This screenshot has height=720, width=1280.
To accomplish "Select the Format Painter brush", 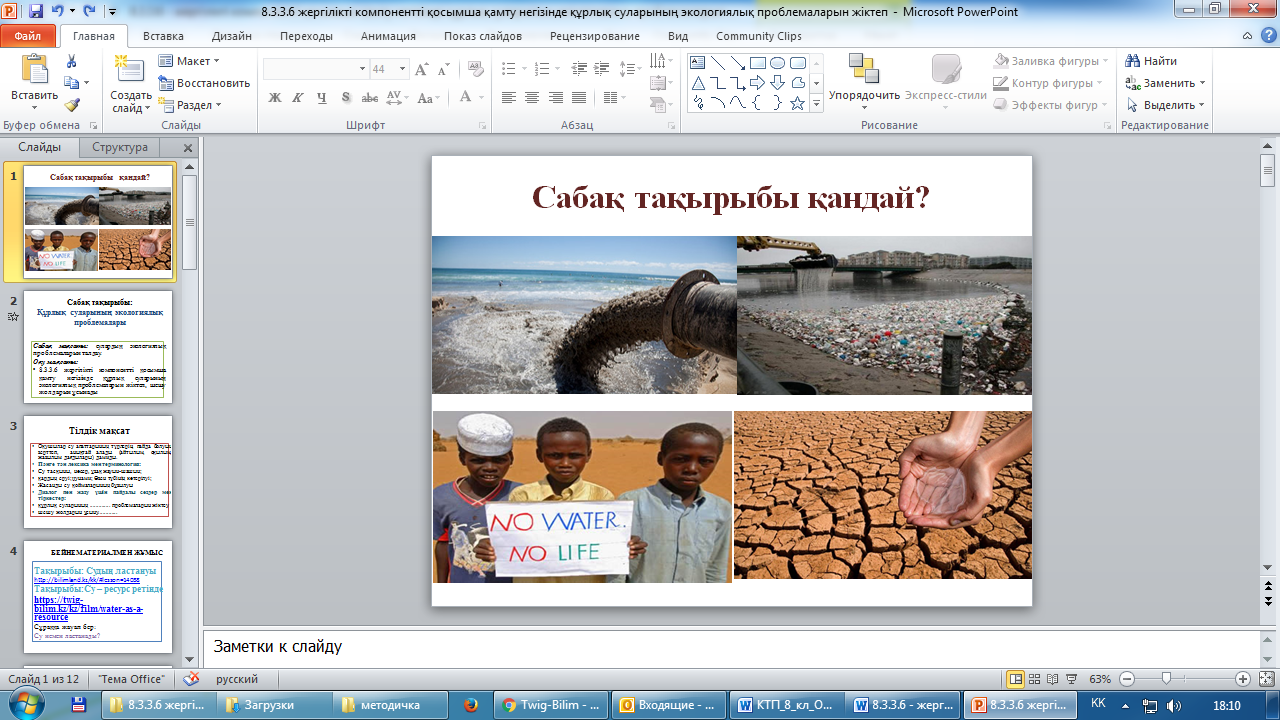I will point(71,105).
